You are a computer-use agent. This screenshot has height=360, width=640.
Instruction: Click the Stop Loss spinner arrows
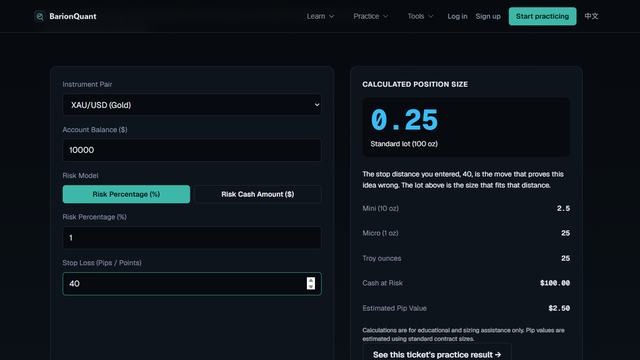(x=311, y=283)
